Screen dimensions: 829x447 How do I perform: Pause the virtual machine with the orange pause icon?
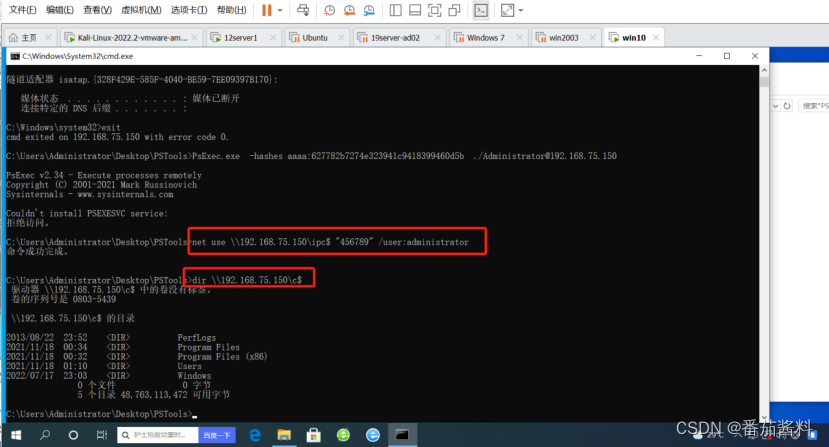click(266, 10)
